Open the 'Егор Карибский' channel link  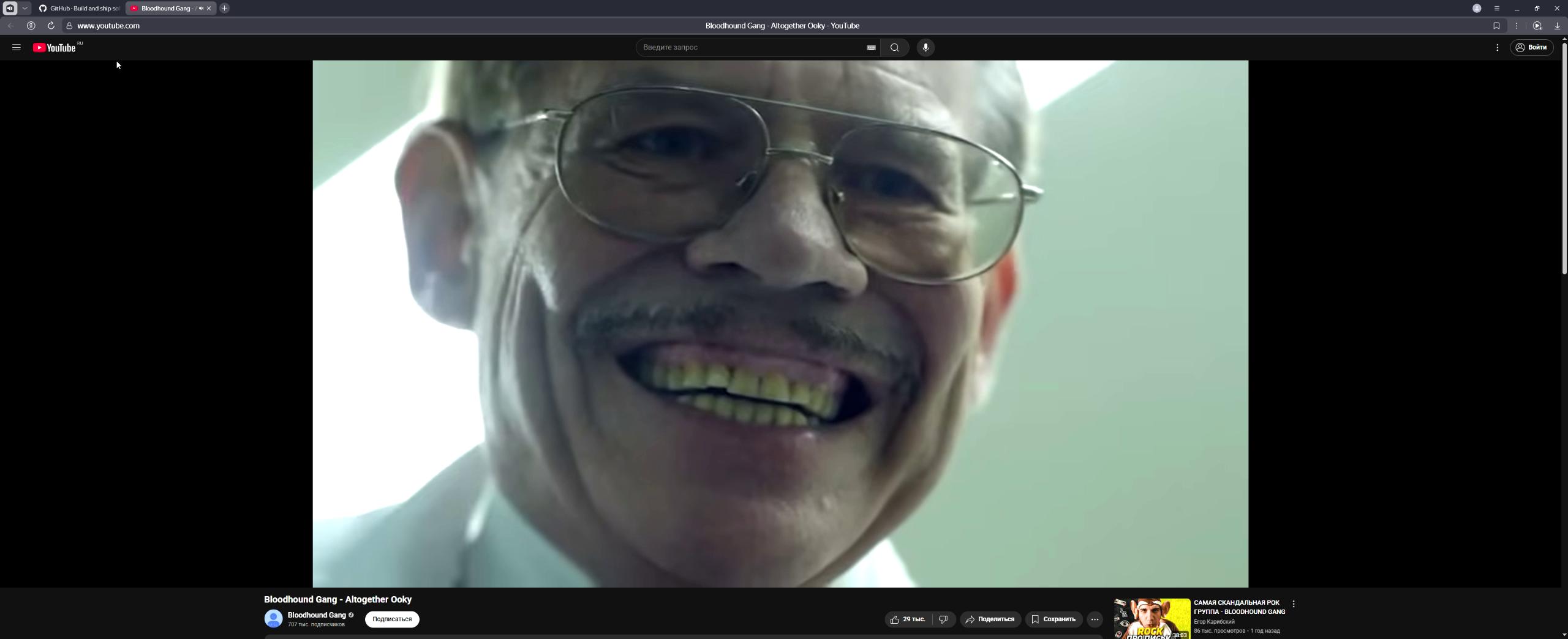(x=1214, y=622)
